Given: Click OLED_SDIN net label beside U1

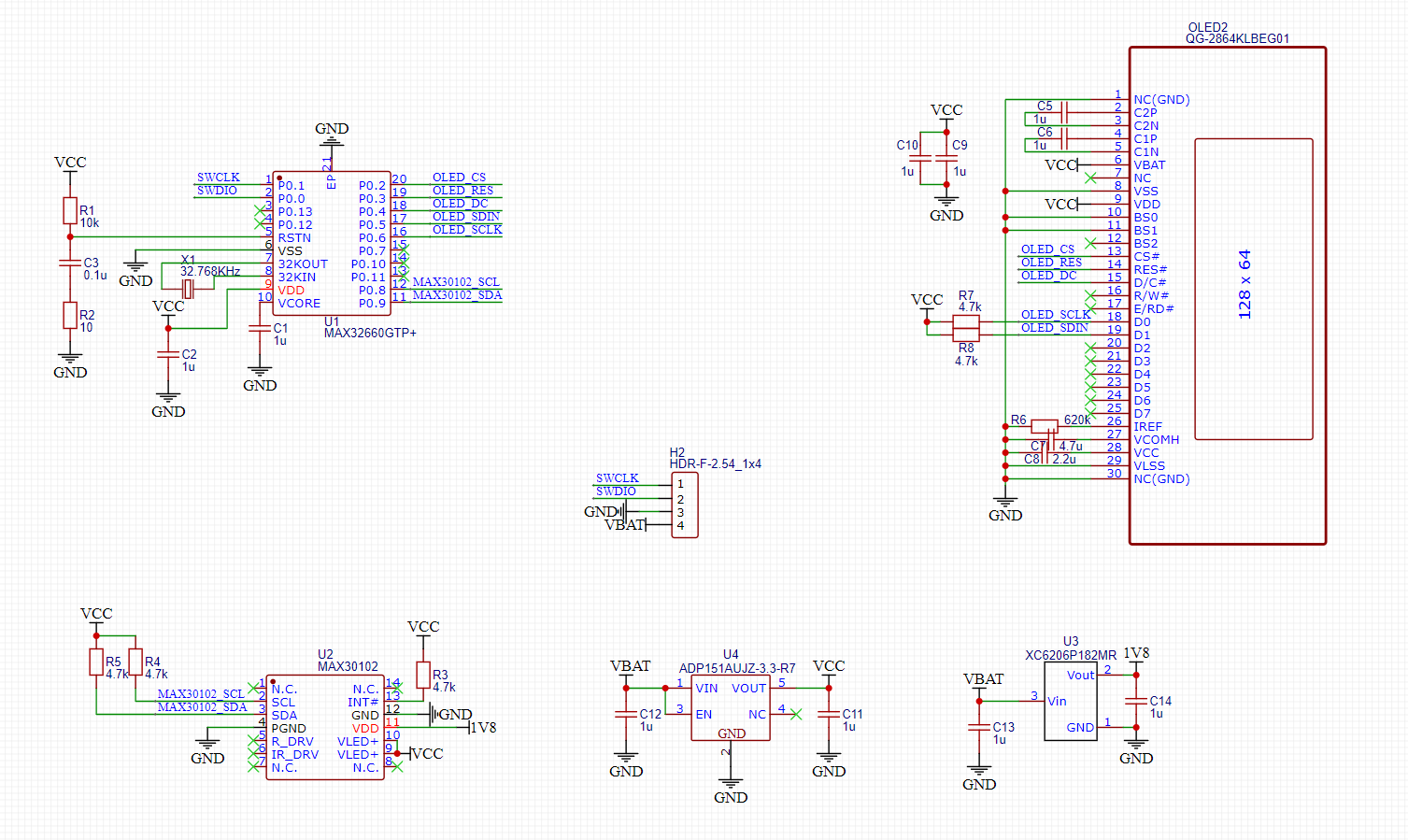Looking at the screenshot, I should [x=465, y=217].
